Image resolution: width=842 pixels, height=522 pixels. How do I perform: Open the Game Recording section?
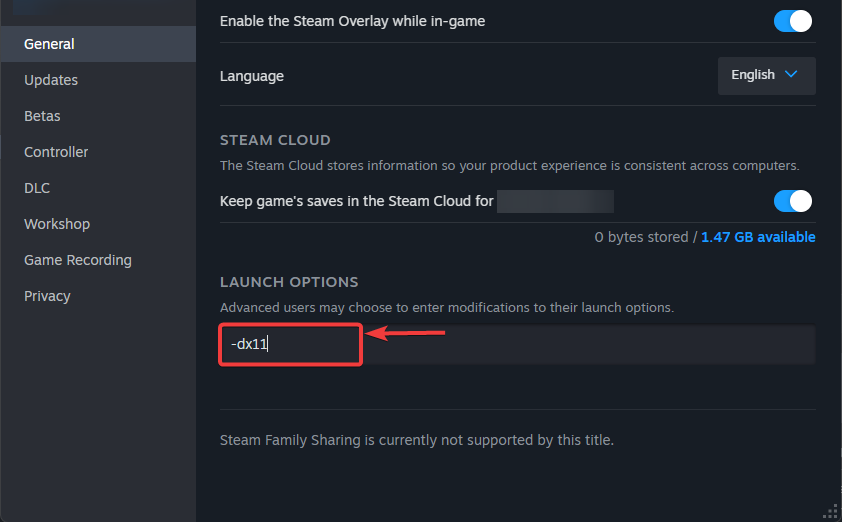click(78, 260)
